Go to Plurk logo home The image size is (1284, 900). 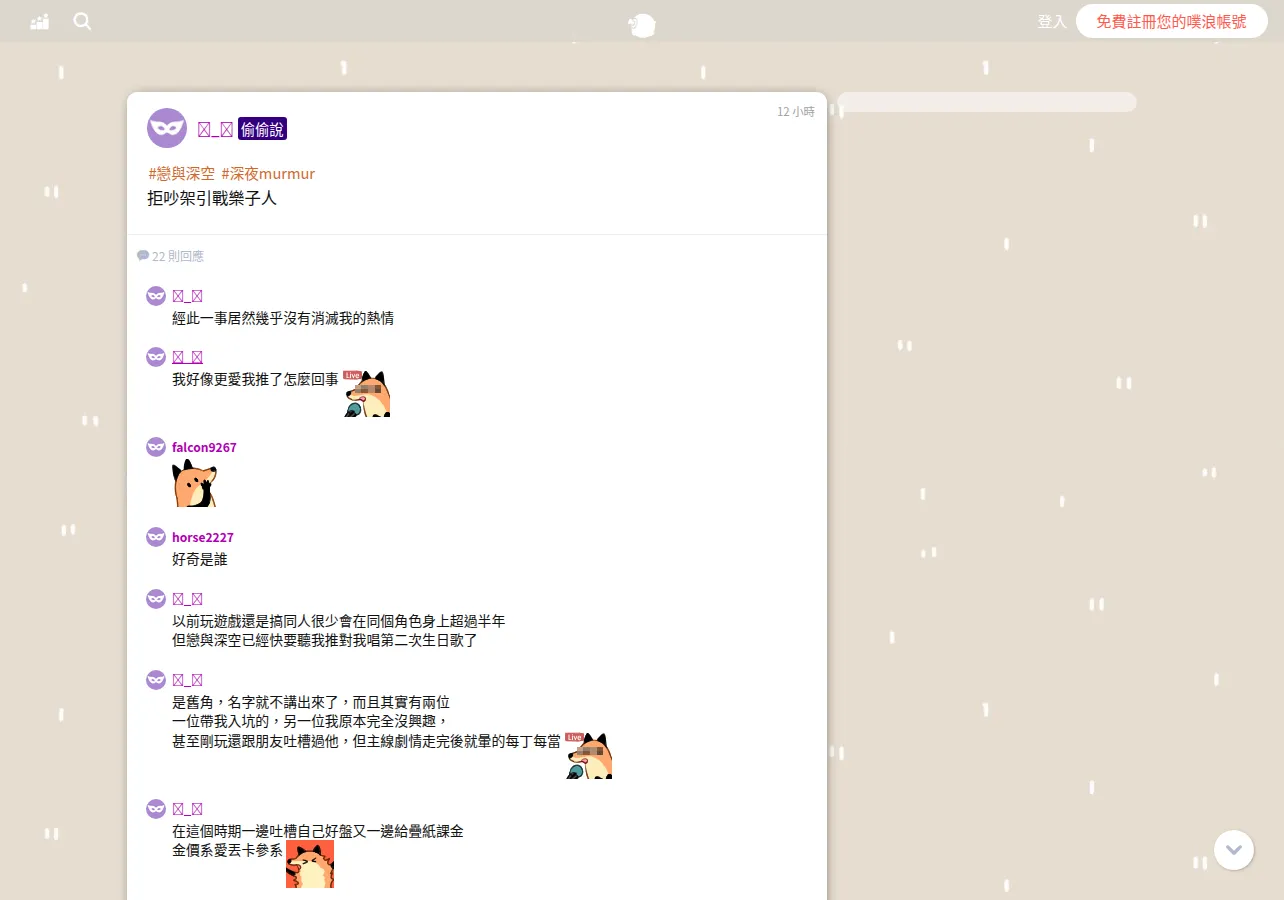click(642, 24)
